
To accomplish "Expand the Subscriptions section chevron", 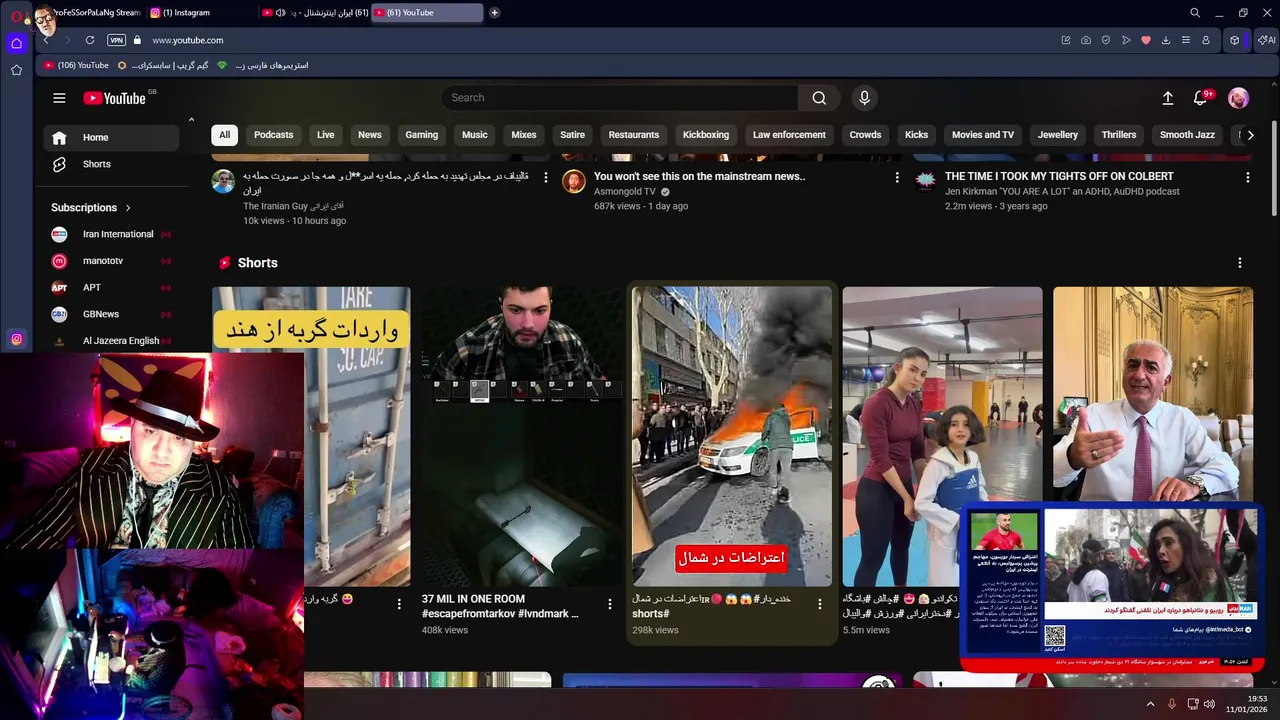I will [x=128, y=208].
